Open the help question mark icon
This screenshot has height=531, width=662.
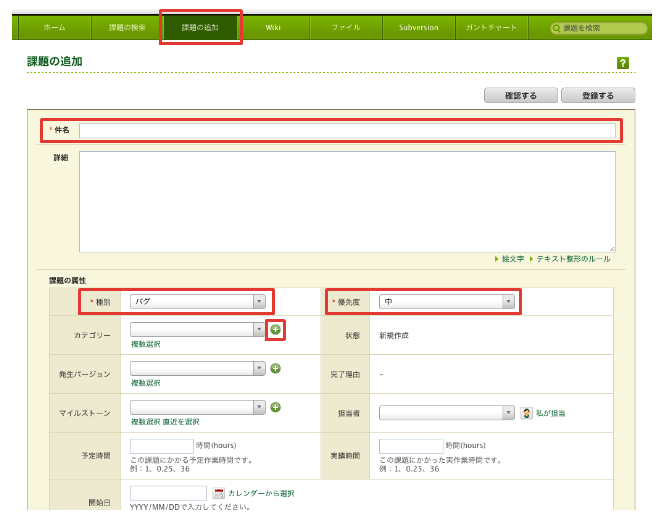pyautogui.click(x=623, y=63)
